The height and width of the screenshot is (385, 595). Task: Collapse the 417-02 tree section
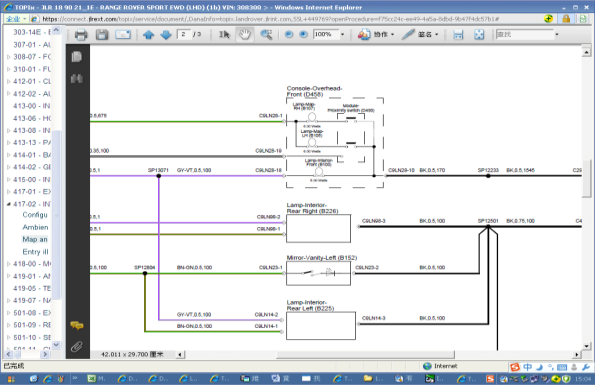[x=8, y=204]
